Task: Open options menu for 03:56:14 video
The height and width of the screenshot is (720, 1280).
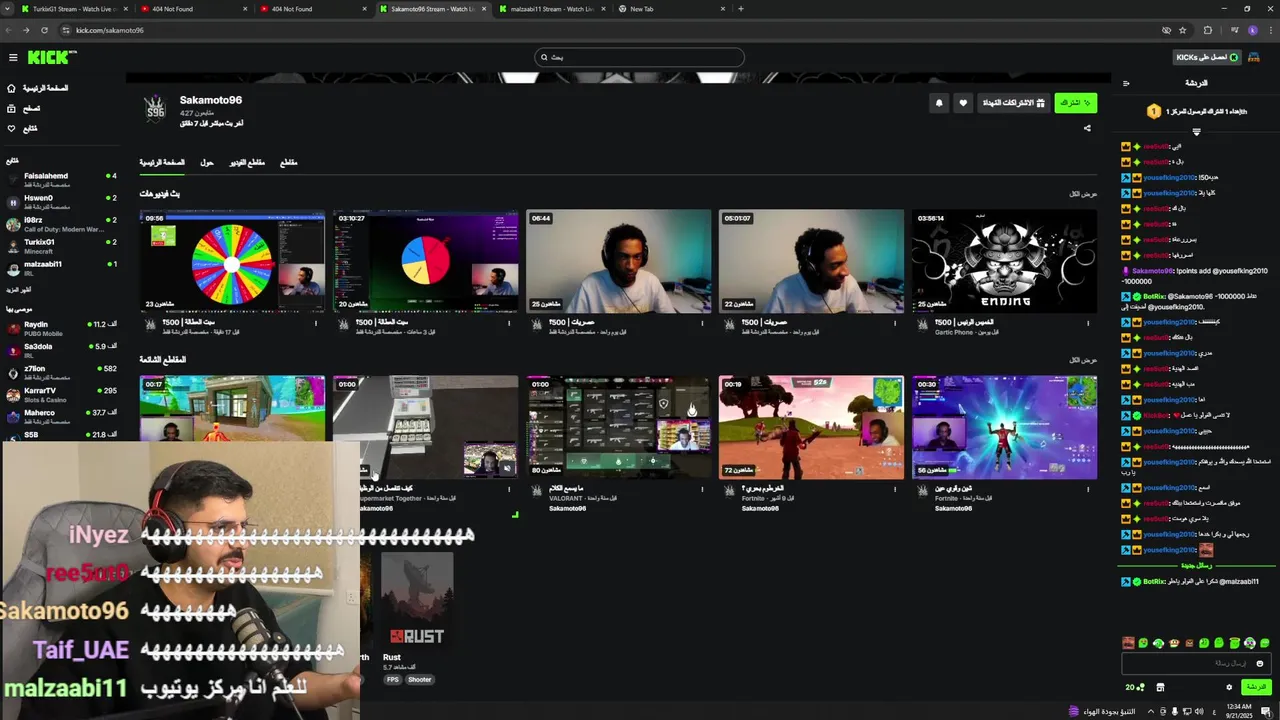Action: click(1088, 323)
